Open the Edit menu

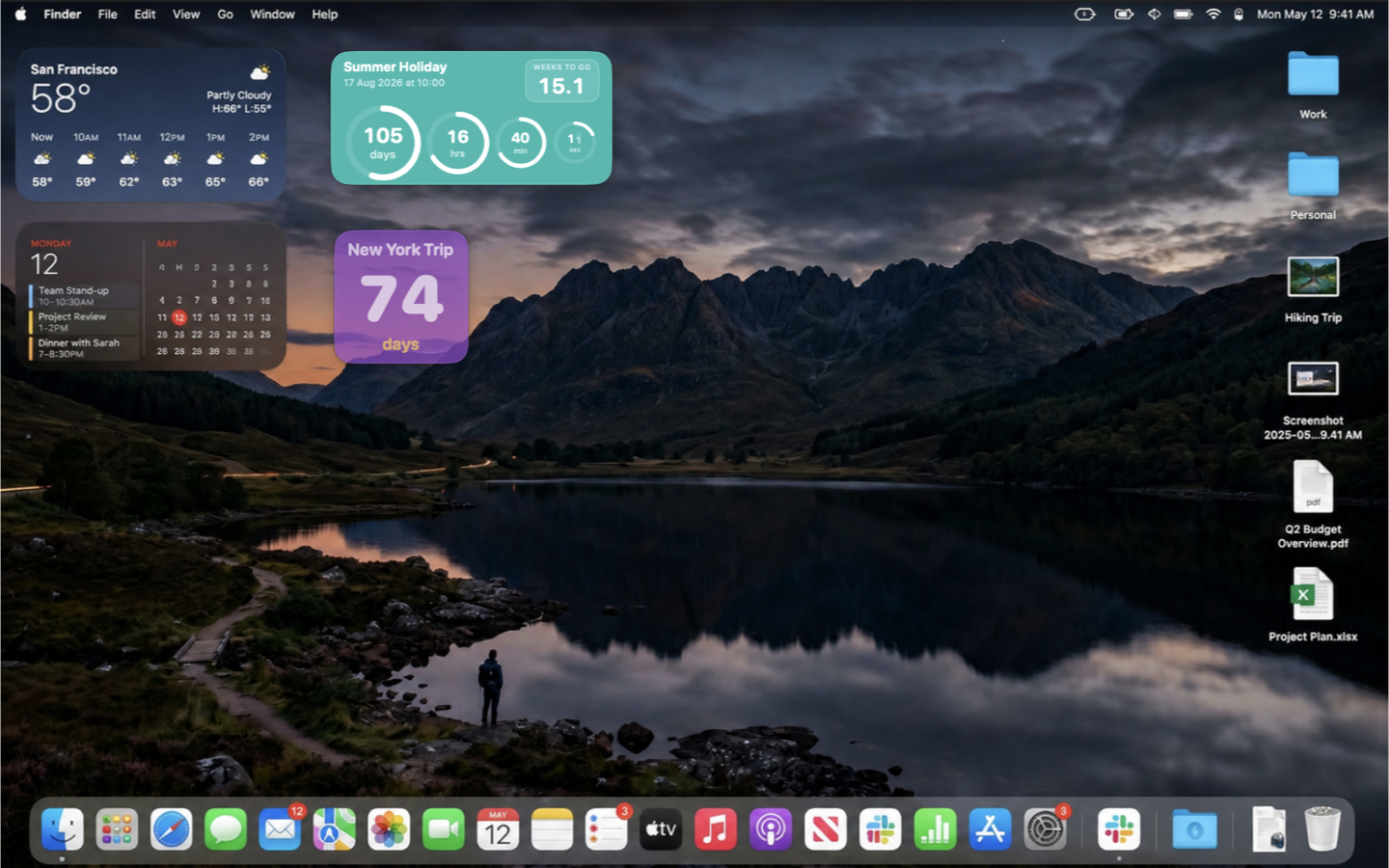click(145, 14)
